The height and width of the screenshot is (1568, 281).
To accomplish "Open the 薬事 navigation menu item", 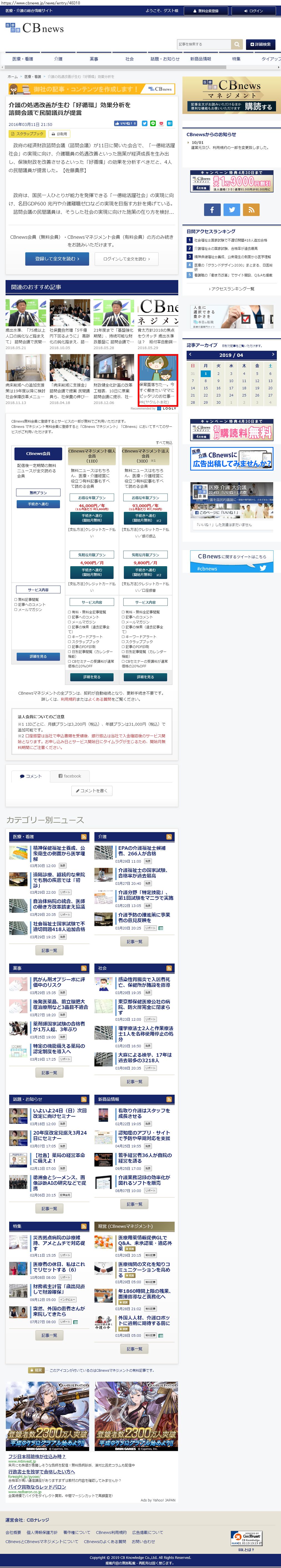I will [94, 59].
